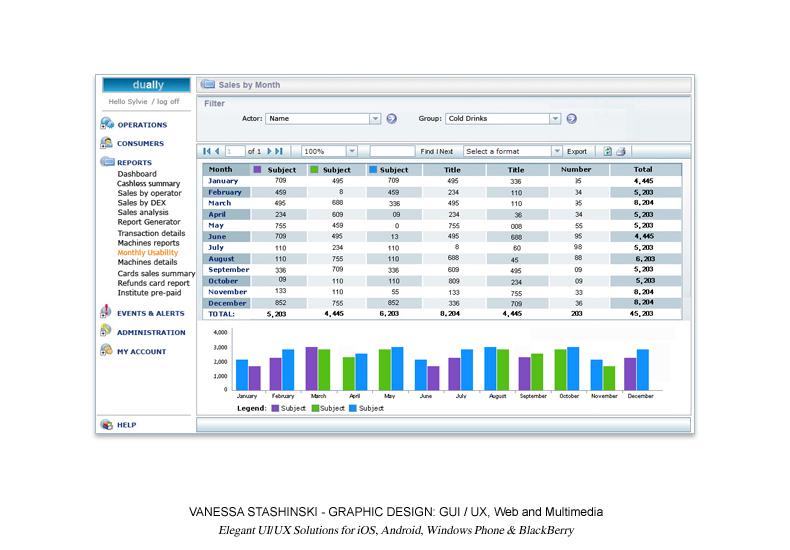Click the purple Subject column swatch
790x550 pixels.
tap(257, 169)
